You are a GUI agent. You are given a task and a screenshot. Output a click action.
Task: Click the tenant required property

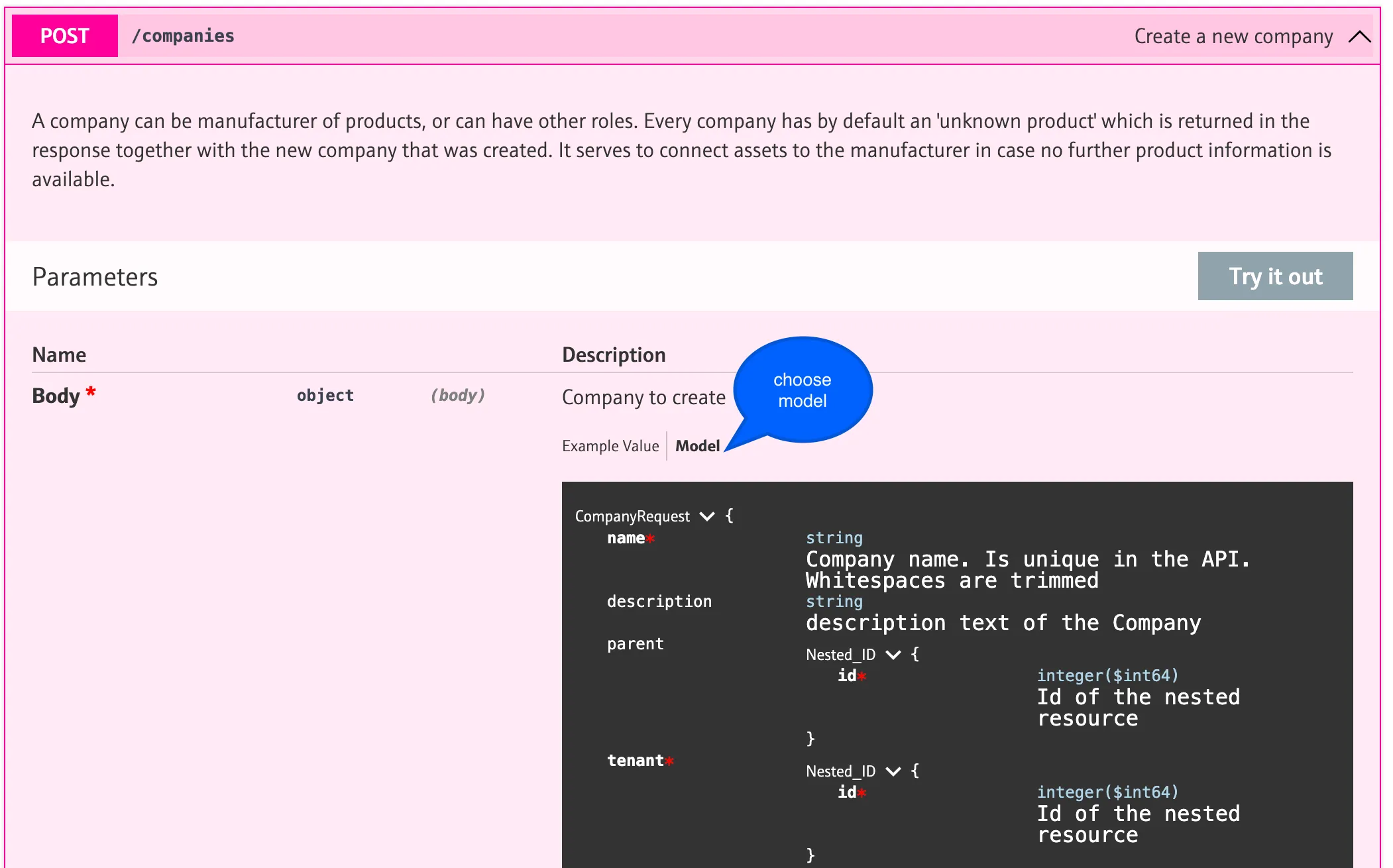click(x=635, y=761)
